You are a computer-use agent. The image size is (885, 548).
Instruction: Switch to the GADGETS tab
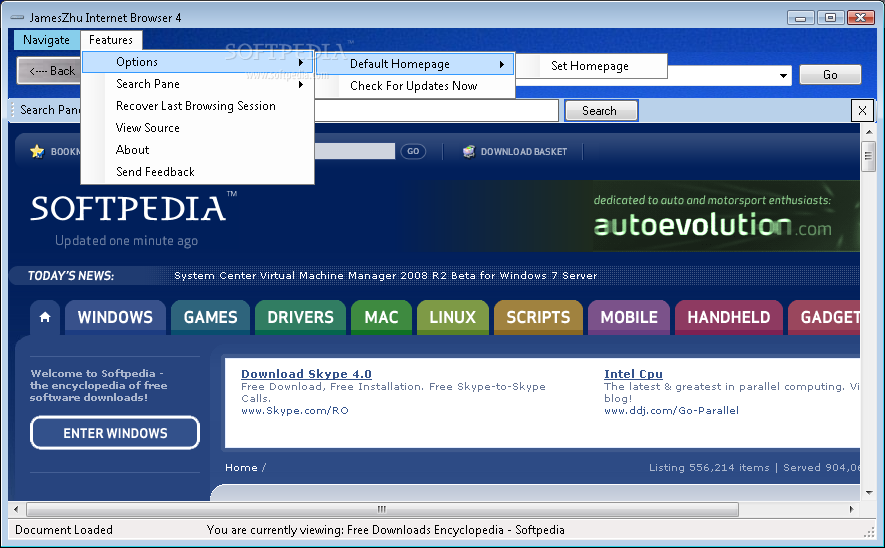point(825,317)
